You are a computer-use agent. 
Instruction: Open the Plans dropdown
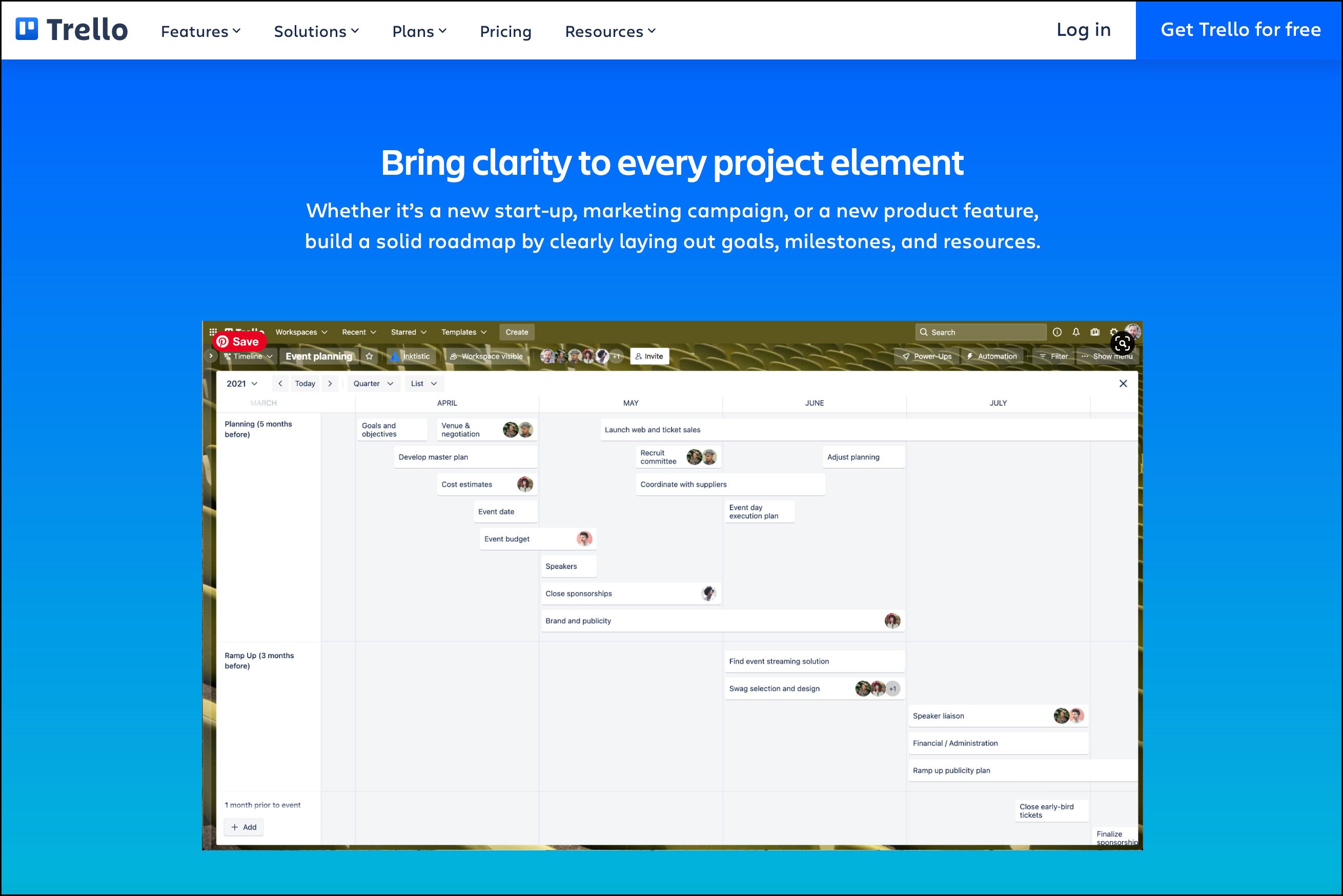(419, 31)
